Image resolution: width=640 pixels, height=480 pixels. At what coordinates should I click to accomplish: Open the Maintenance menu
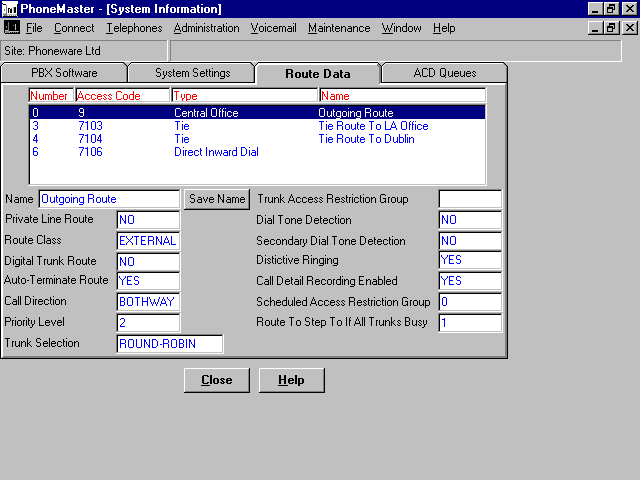click(339, 28)
